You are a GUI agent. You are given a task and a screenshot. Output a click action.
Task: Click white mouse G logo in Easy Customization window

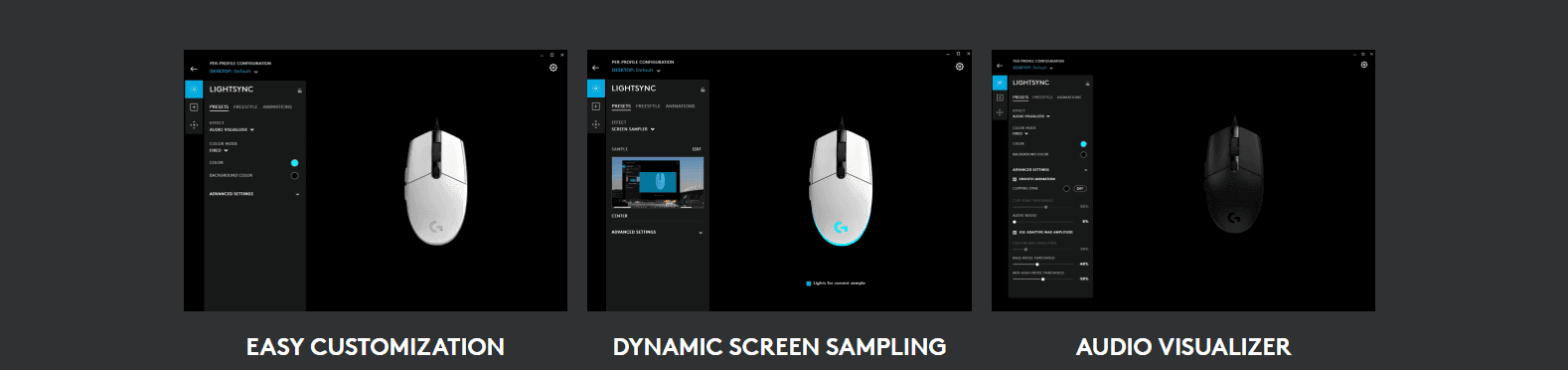pyautogui.click(x=436, y=227)
